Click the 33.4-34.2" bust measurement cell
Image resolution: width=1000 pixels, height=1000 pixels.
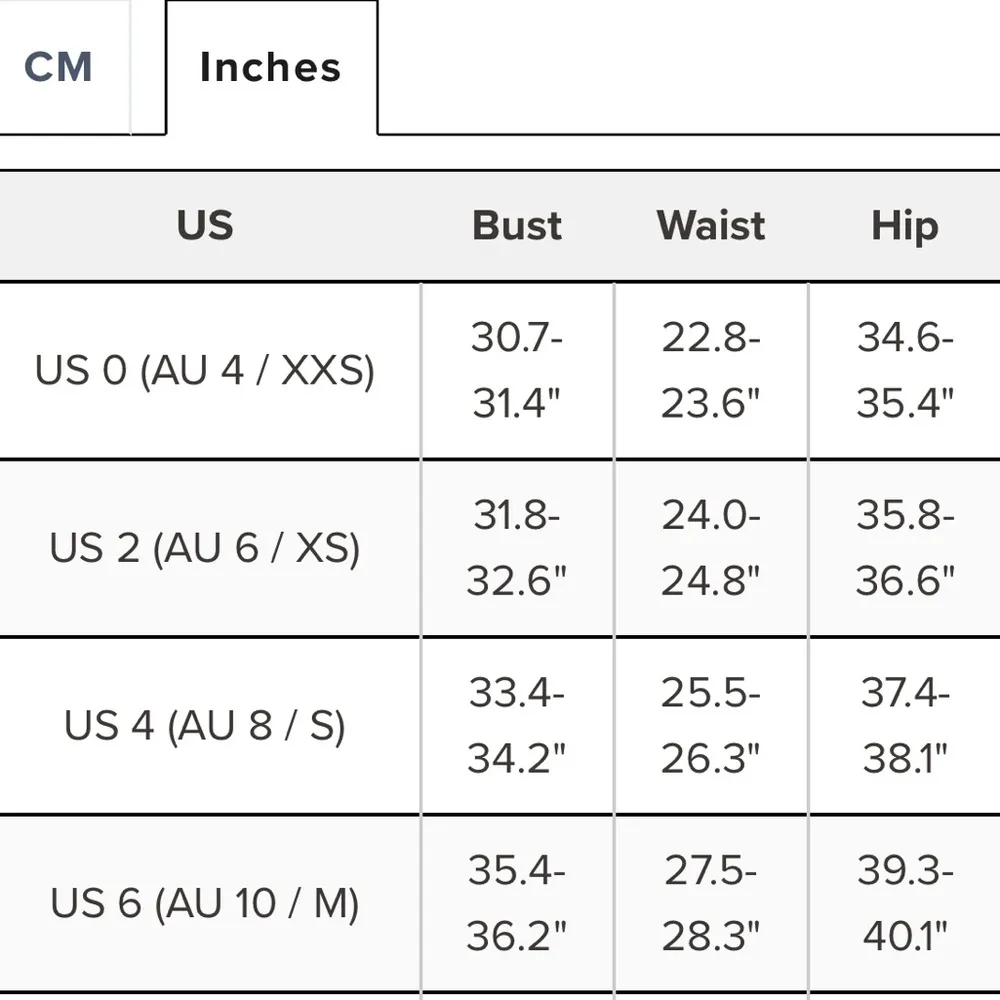pyautogui.click(x=517, y=726)
